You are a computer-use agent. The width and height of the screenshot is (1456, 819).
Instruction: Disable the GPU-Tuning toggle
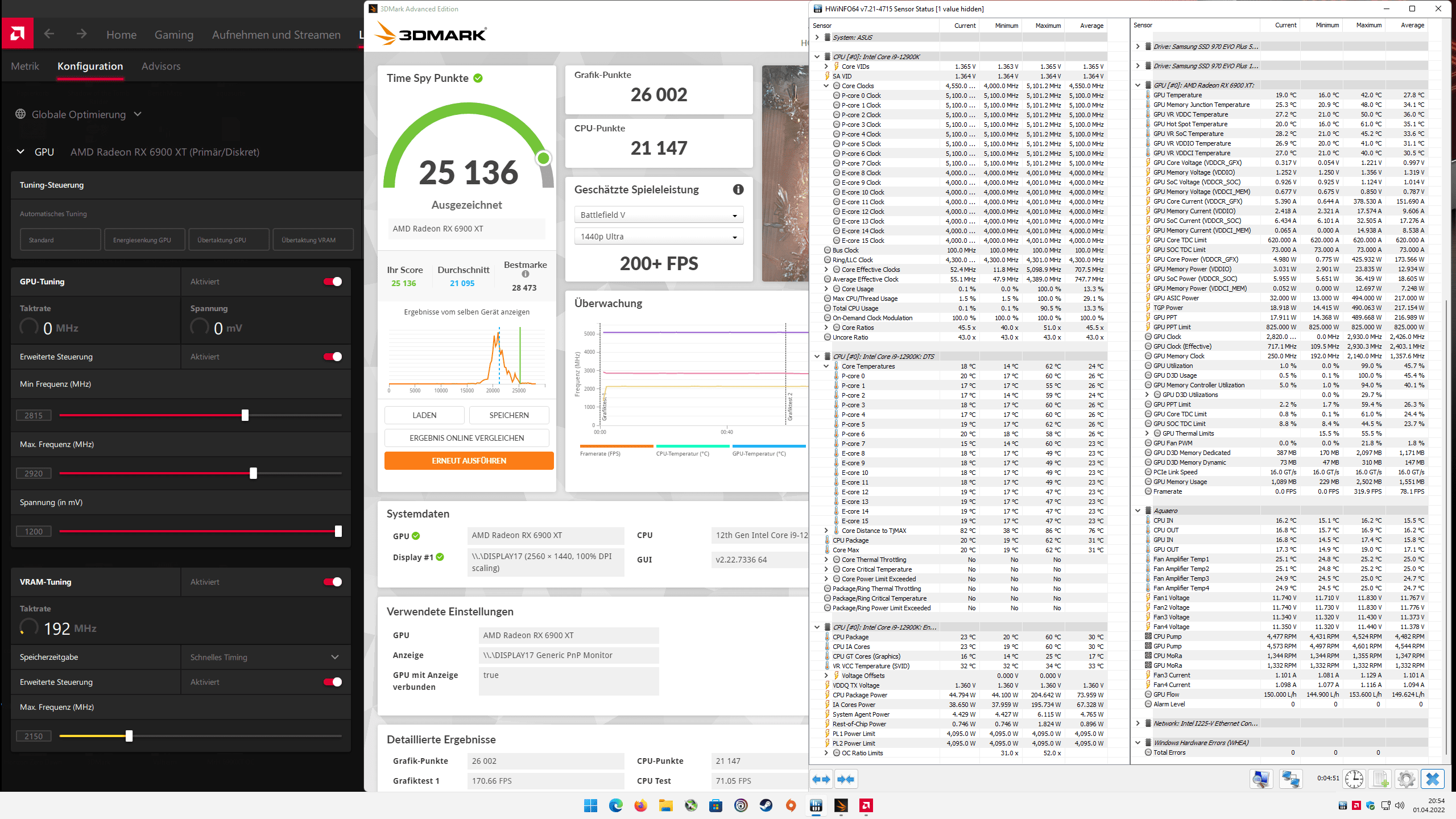(x=333, y=282)
